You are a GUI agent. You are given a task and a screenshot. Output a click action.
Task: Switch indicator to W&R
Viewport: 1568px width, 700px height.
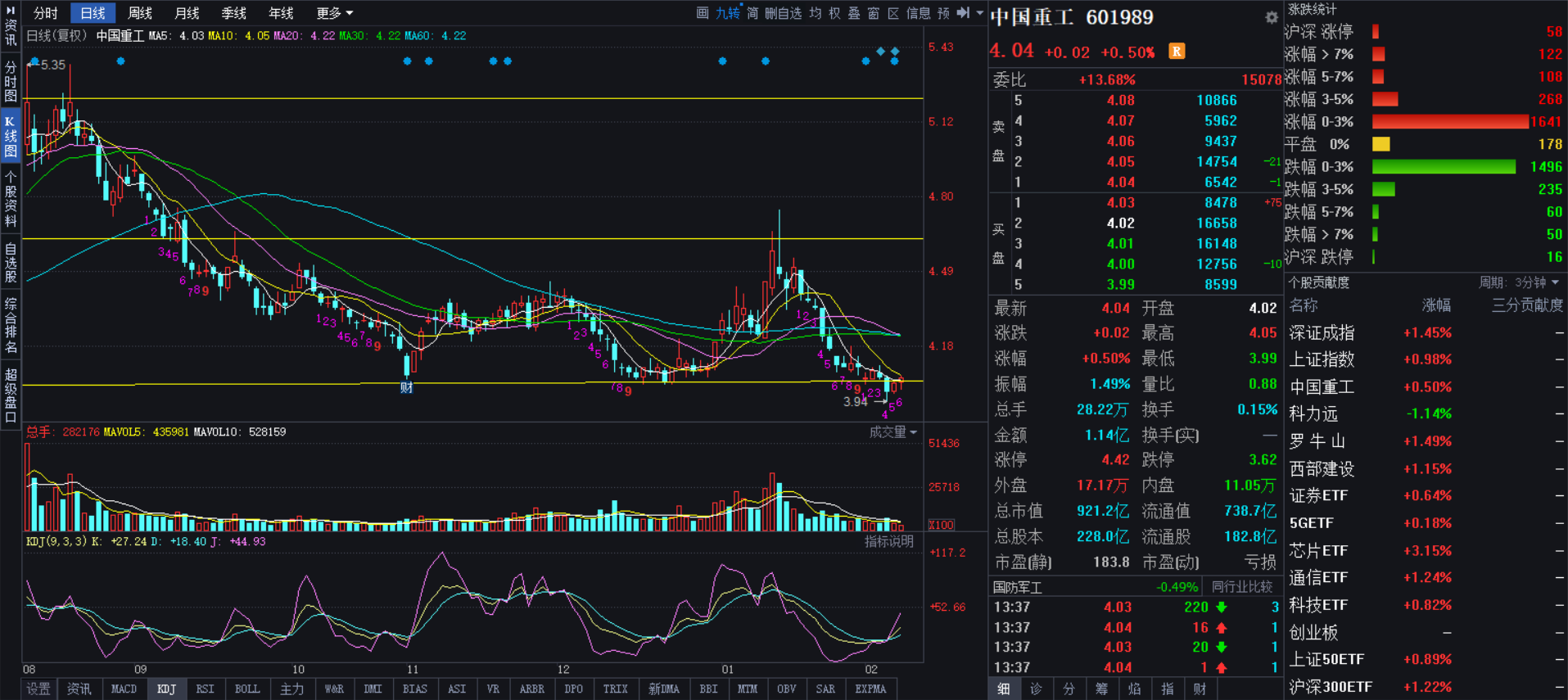(x=334, y=689)
